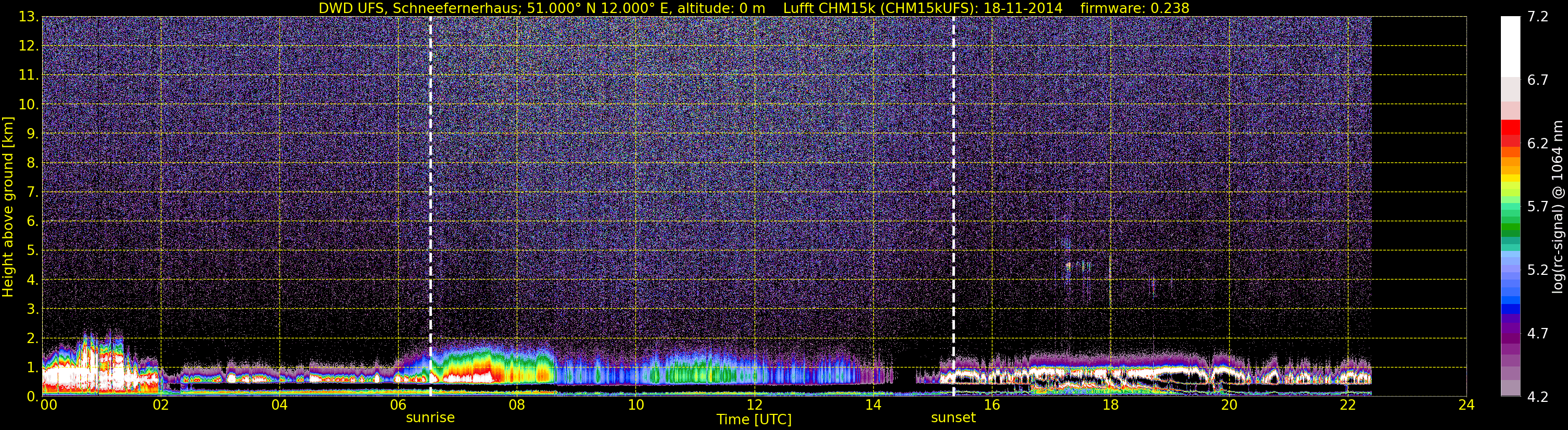The image size is (1568, 430).
Task: Select the white top of the colorbar
Action: (x=1510, y=46)
